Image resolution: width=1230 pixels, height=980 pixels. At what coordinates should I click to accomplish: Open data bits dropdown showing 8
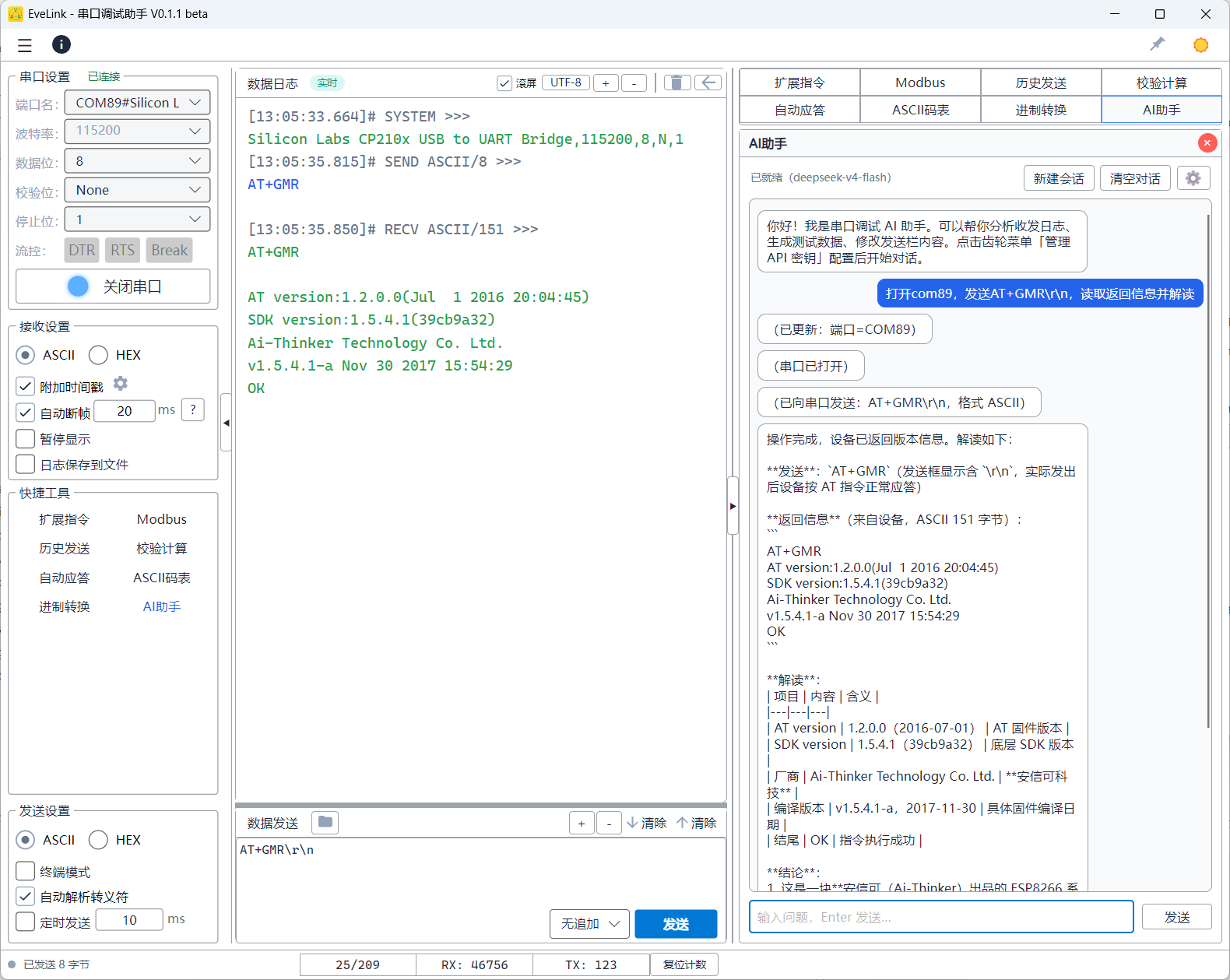[x=137, y=161]
